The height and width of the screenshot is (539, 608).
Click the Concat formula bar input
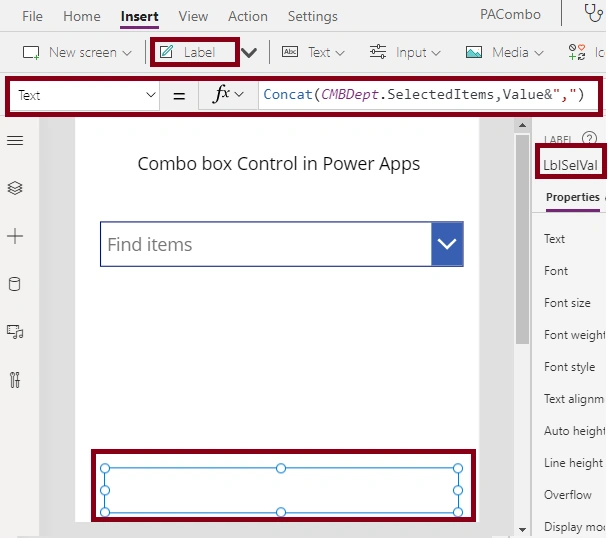[x=428, y=95]
